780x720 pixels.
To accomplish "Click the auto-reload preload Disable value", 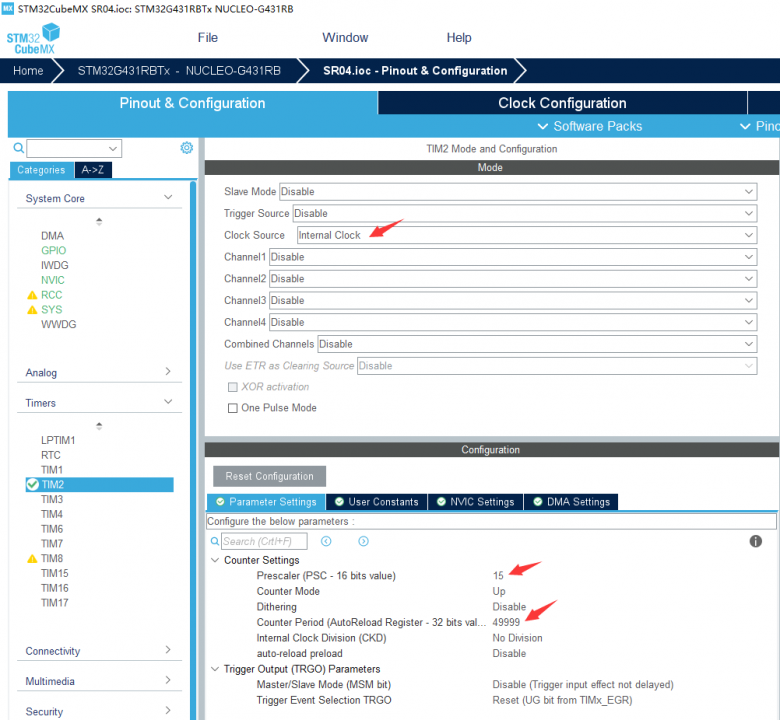I will click(509, 653).
